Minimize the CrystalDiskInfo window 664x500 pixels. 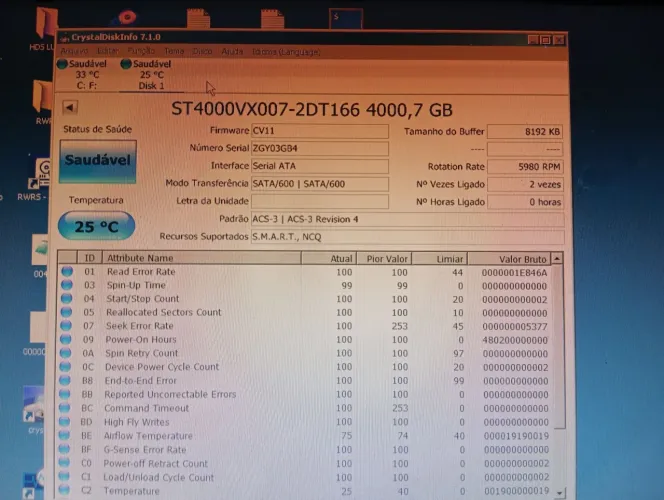pos(533,40)
